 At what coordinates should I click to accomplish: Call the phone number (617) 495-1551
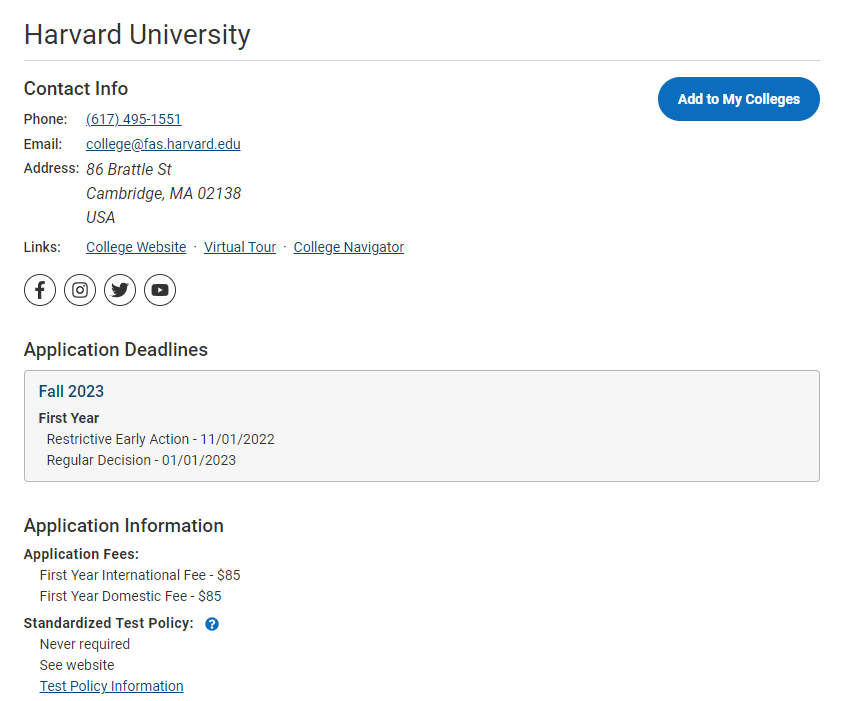click(x=133, y=119)
